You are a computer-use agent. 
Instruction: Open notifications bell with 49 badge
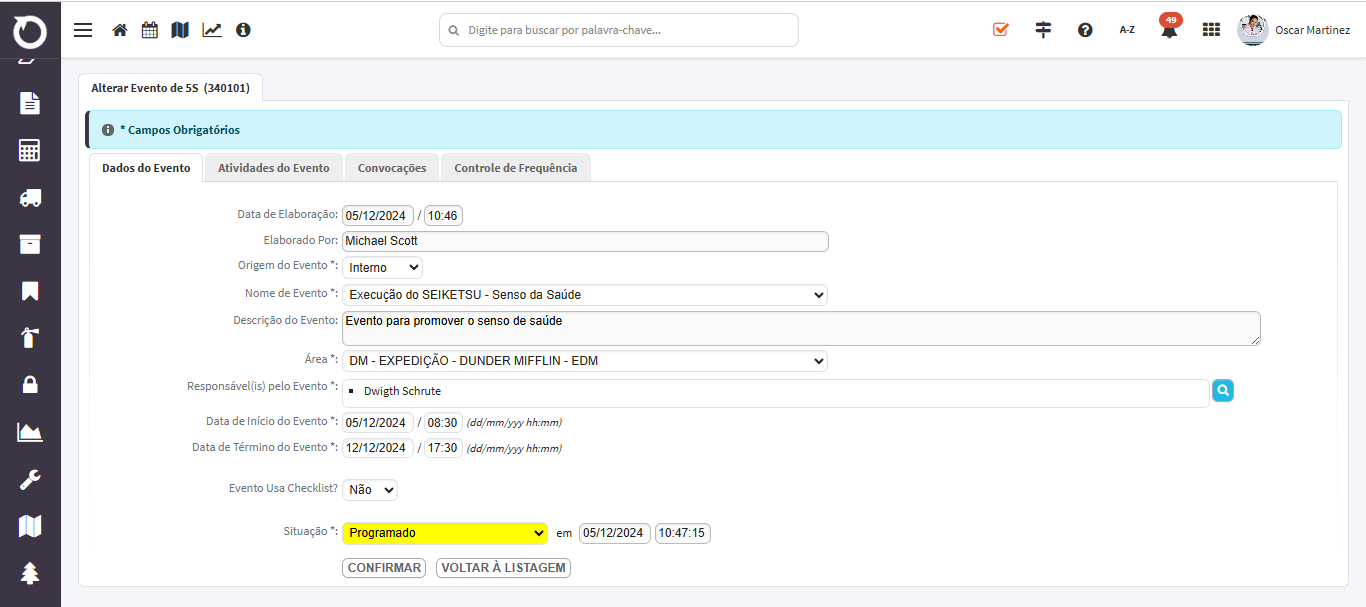(x=1169, y=28)
